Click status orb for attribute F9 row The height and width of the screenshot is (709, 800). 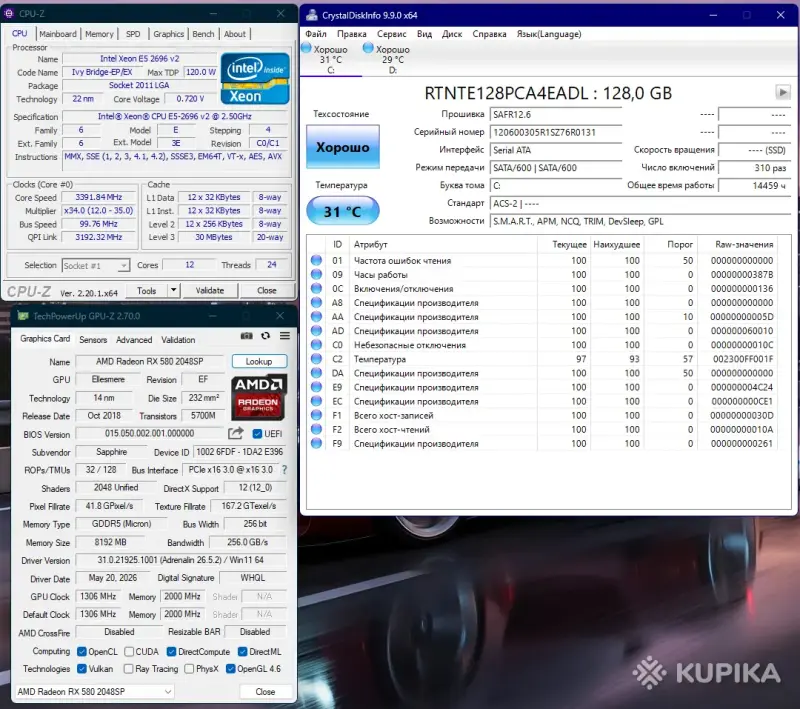point(316,443)
